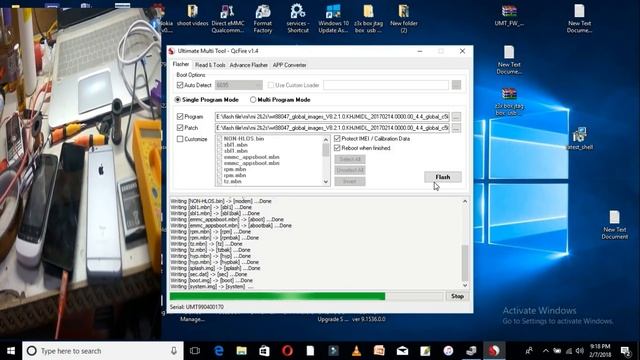Switch to the Read & Tools tab
Viewport: 640px width, 360px height.
tap(210, 65)
